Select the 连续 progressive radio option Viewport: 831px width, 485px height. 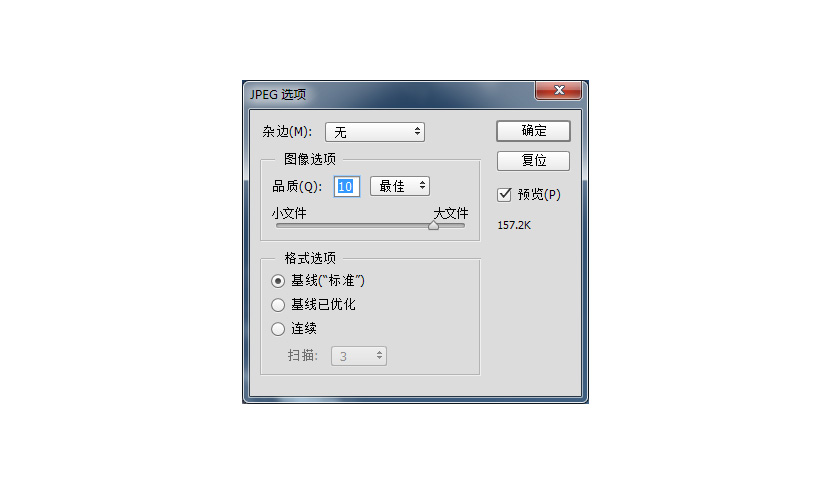point(278,329)
